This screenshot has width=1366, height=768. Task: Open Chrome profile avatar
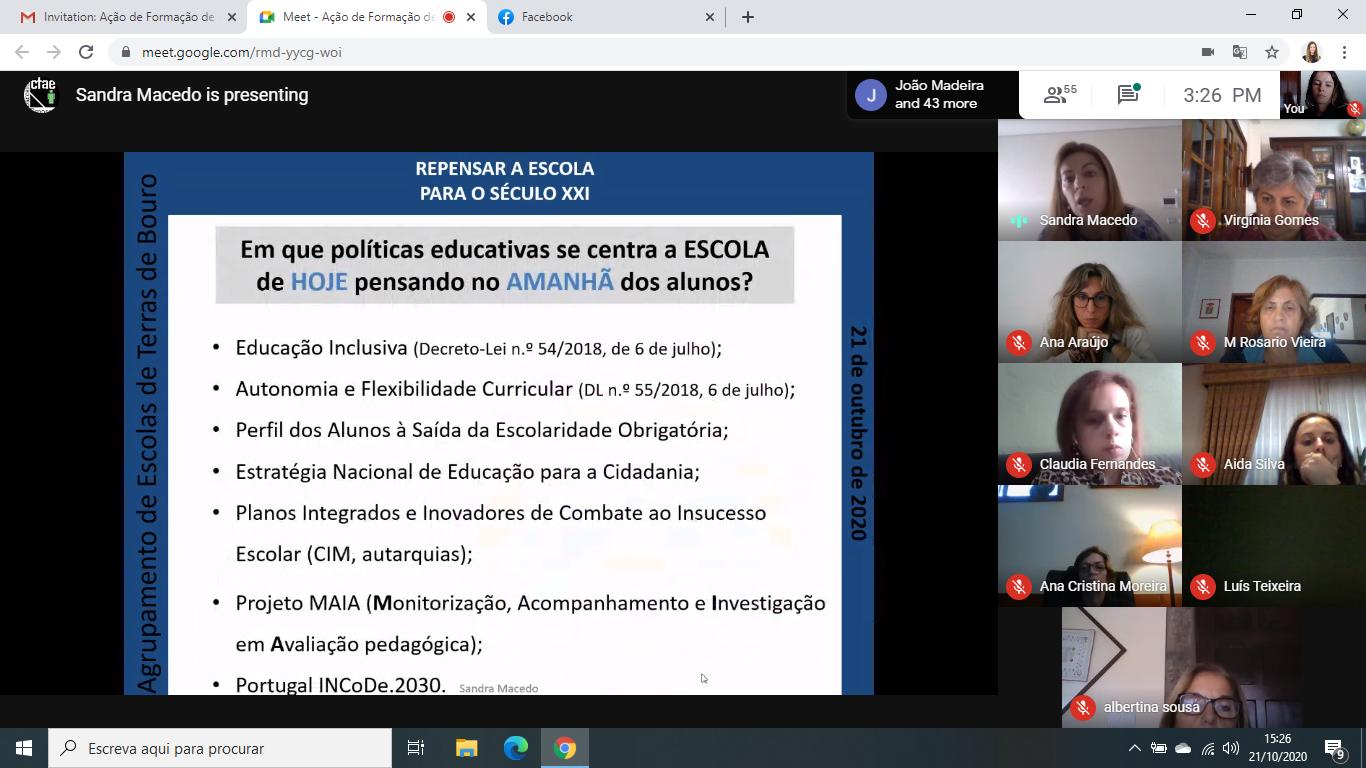click(1311, 52)
